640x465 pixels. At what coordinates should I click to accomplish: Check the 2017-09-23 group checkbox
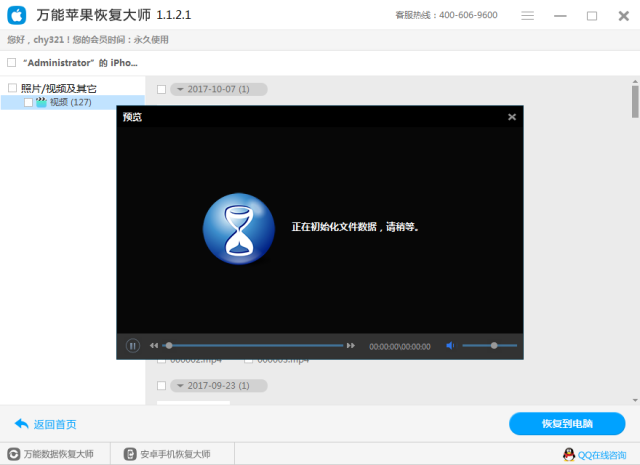162,386
